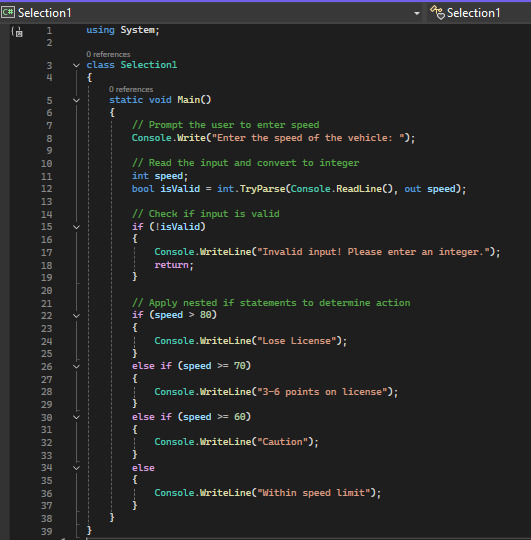Click the number 80 in the if condition
This screenshot has height=540, width=531.
click(206, 315)
